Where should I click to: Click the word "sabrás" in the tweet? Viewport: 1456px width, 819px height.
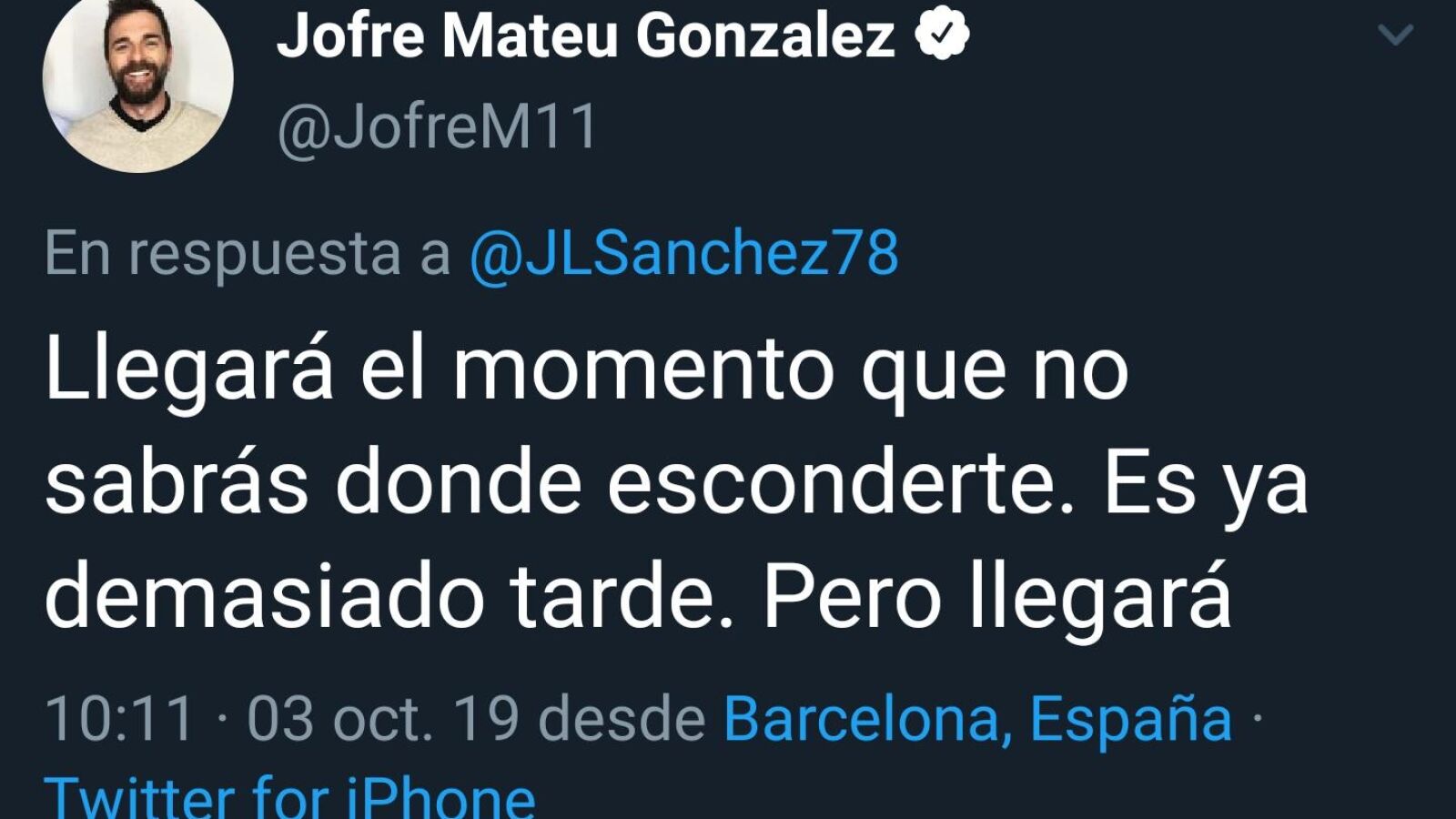(x=177, y=483)
